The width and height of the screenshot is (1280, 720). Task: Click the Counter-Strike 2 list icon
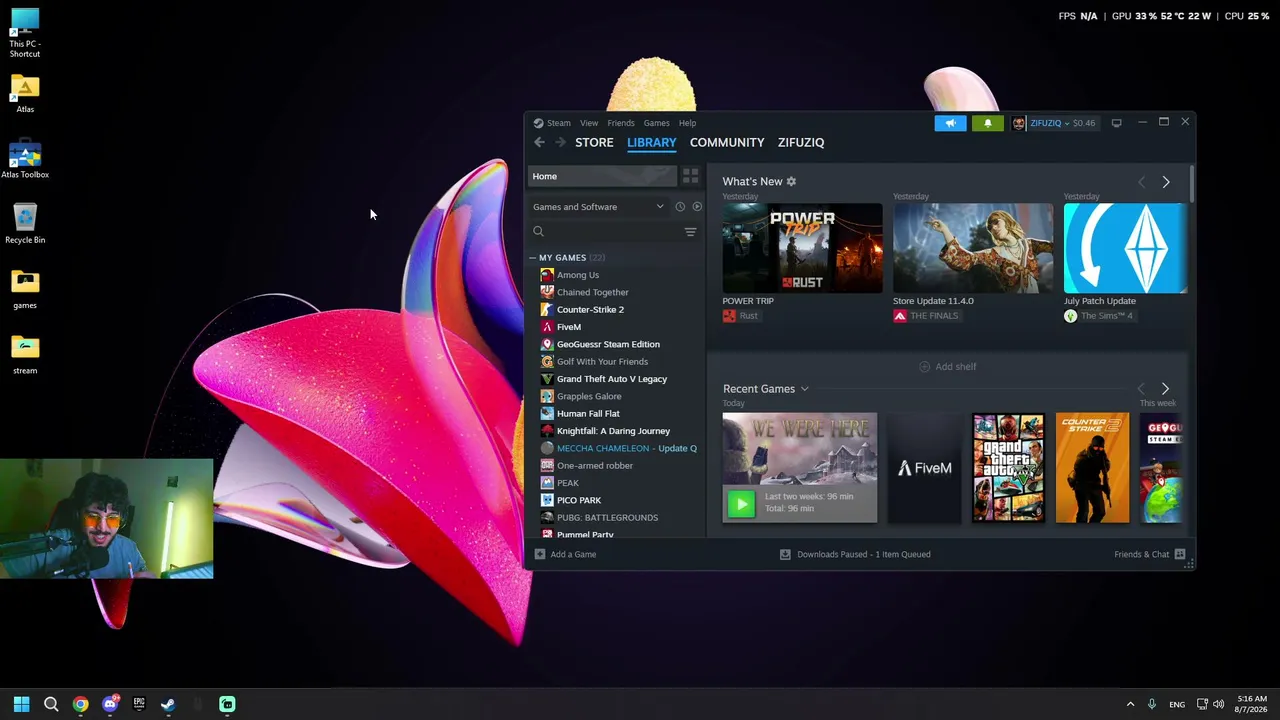547,309
